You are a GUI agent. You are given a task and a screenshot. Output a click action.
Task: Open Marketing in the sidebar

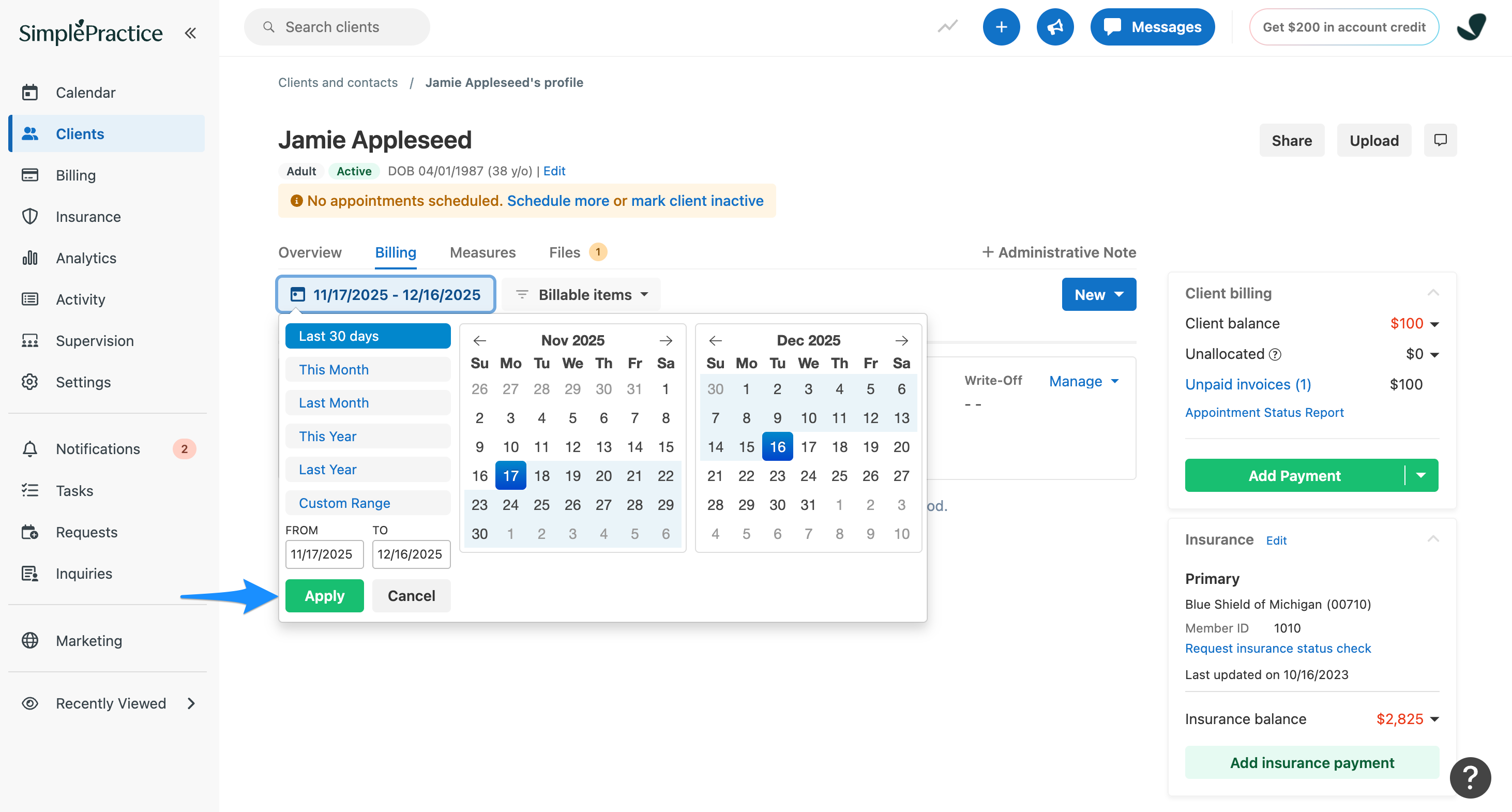pyautogui.click(x=107, y=641)
